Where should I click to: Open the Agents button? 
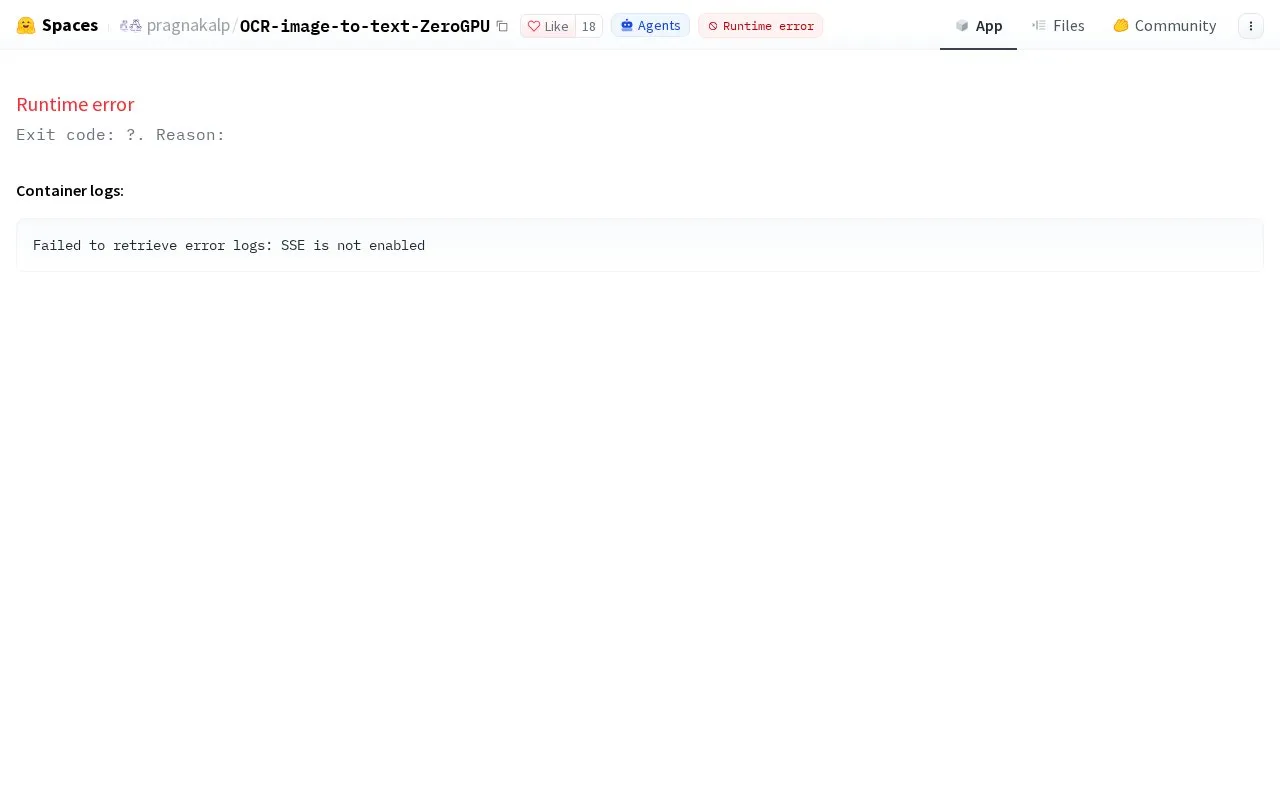click(650, 25)
